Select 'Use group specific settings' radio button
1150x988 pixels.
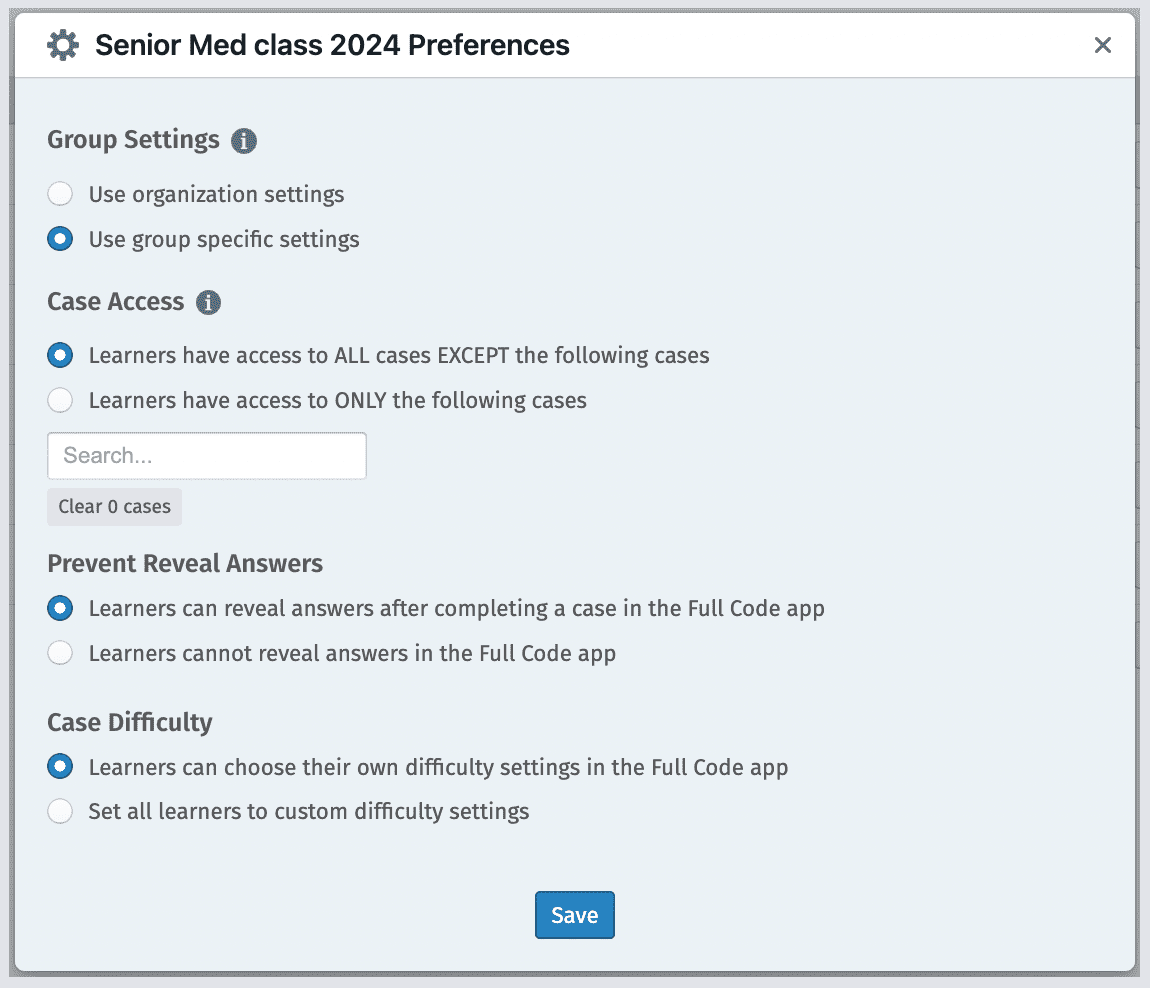(x=60, y=240)
